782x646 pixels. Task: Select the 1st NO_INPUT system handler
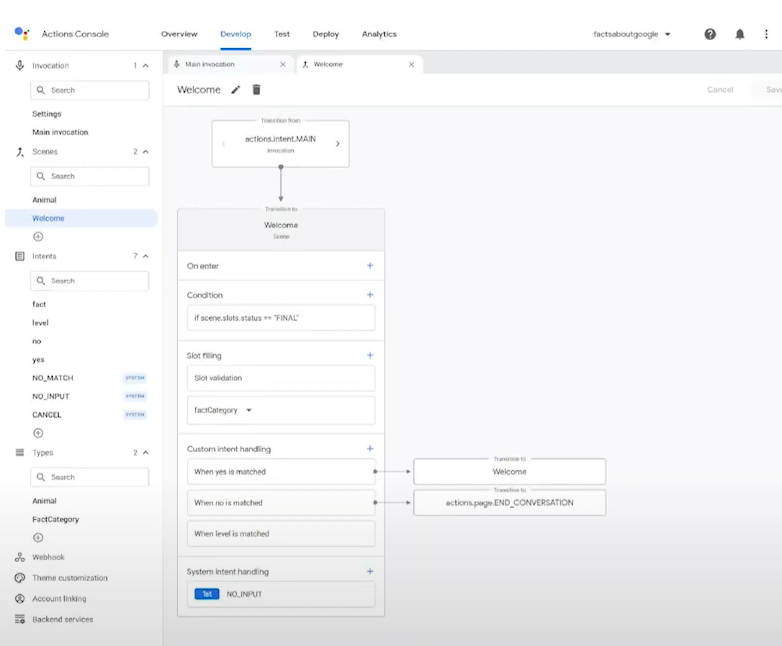281,594
